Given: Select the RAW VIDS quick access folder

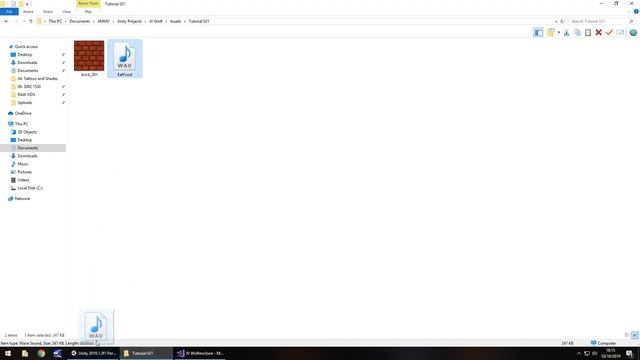Looking at the screenshot, I should point(26,95).
